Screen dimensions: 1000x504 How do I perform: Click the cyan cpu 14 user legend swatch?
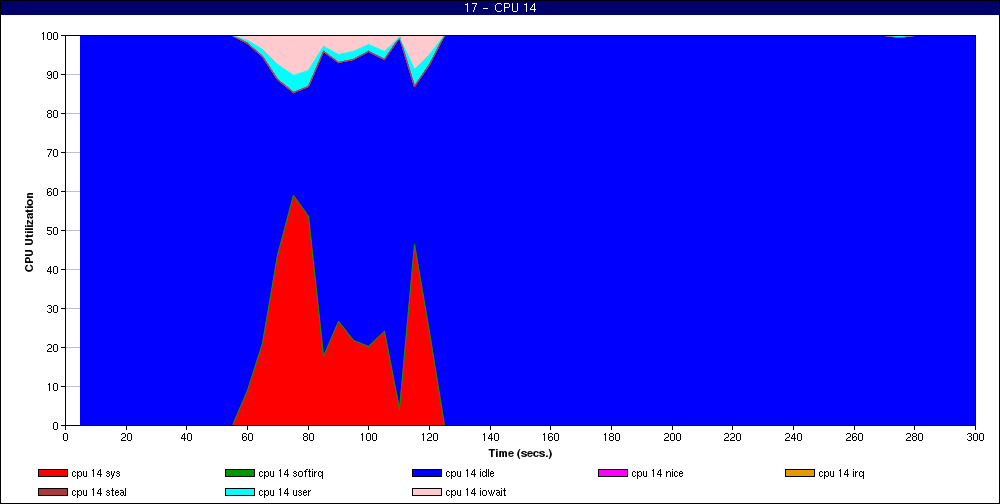coord(240,493)
